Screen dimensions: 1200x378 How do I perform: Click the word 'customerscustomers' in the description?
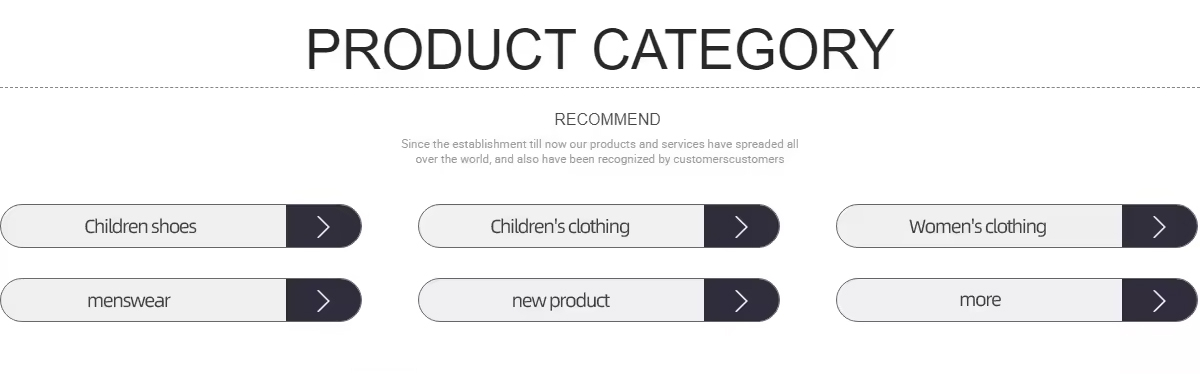tap(729, 159)
